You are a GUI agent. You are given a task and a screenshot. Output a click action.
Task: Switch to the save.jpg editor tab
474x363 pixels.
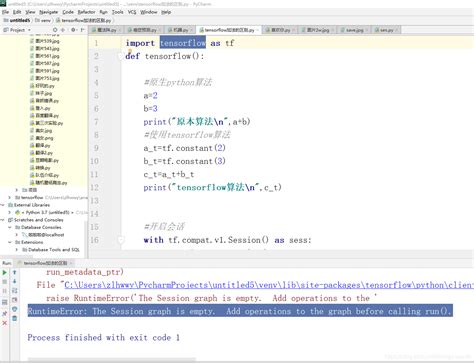(x=354, y=30)
